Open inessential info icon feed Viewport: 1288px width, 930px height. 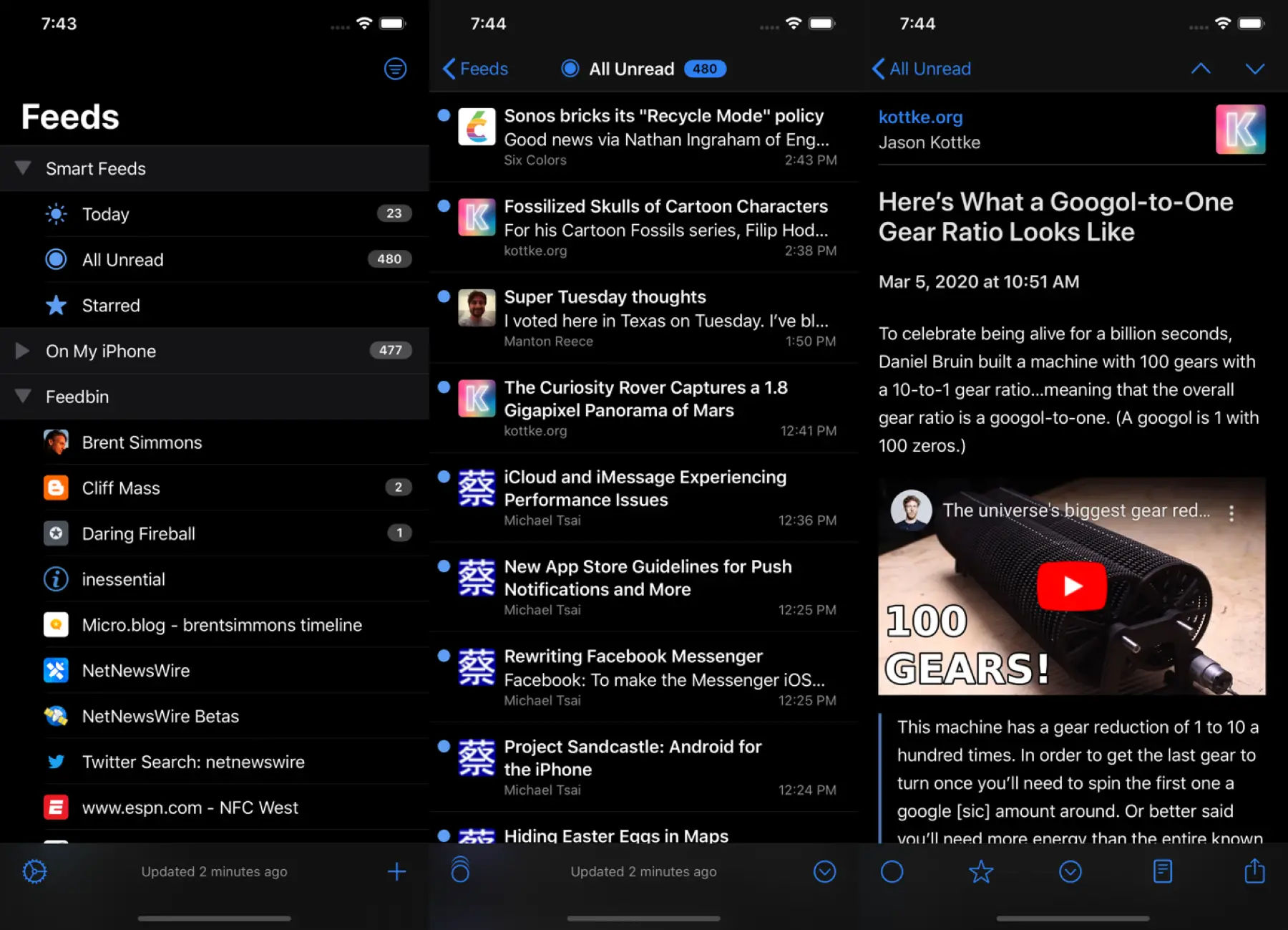(x=56, y=579)
